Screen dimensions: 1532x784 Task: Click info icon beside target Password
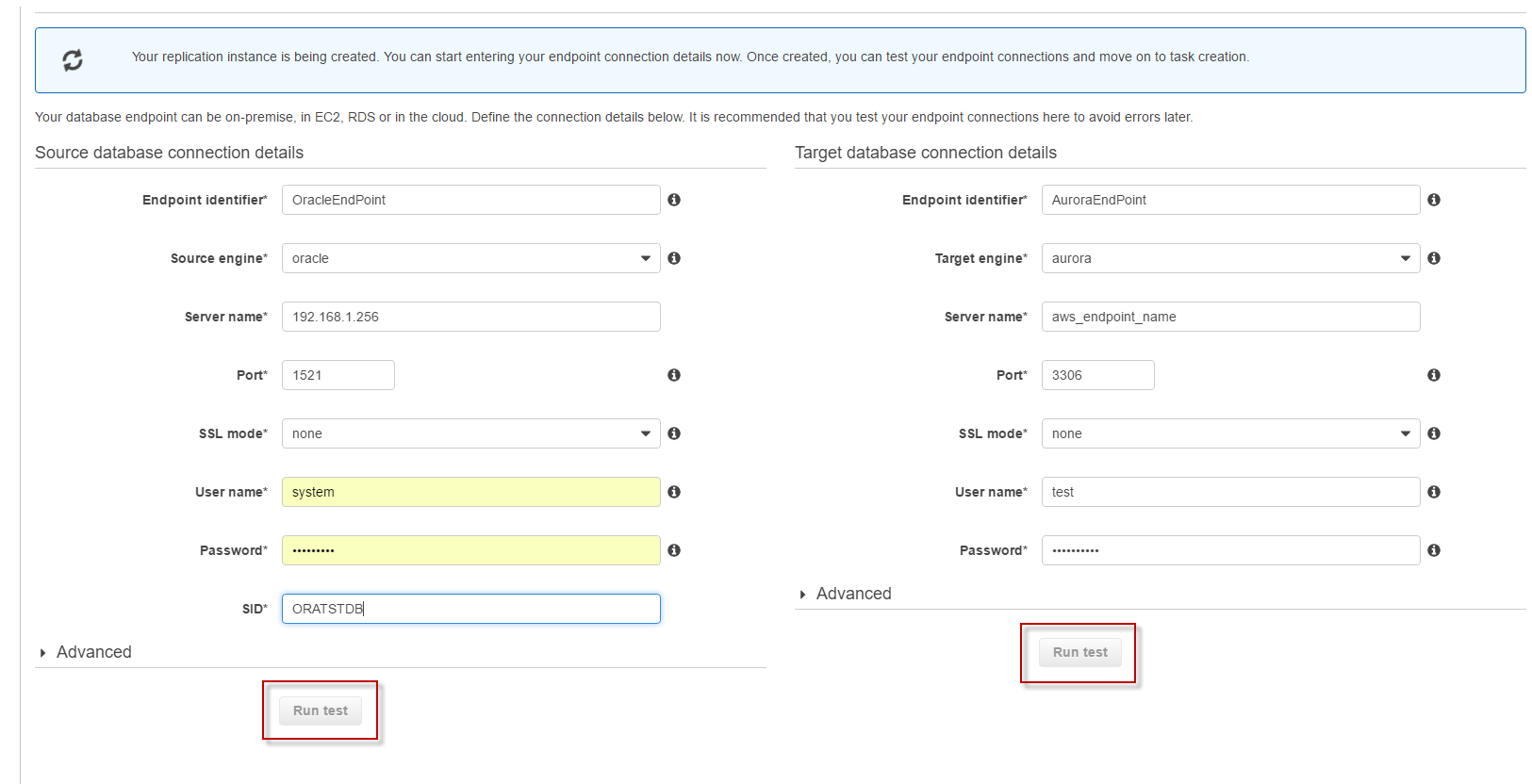1434,550
